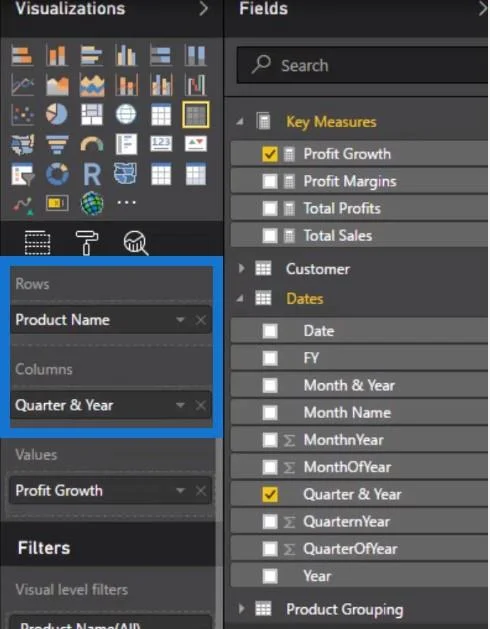Collapse the Visualizations pane arrow

(203, 8)
